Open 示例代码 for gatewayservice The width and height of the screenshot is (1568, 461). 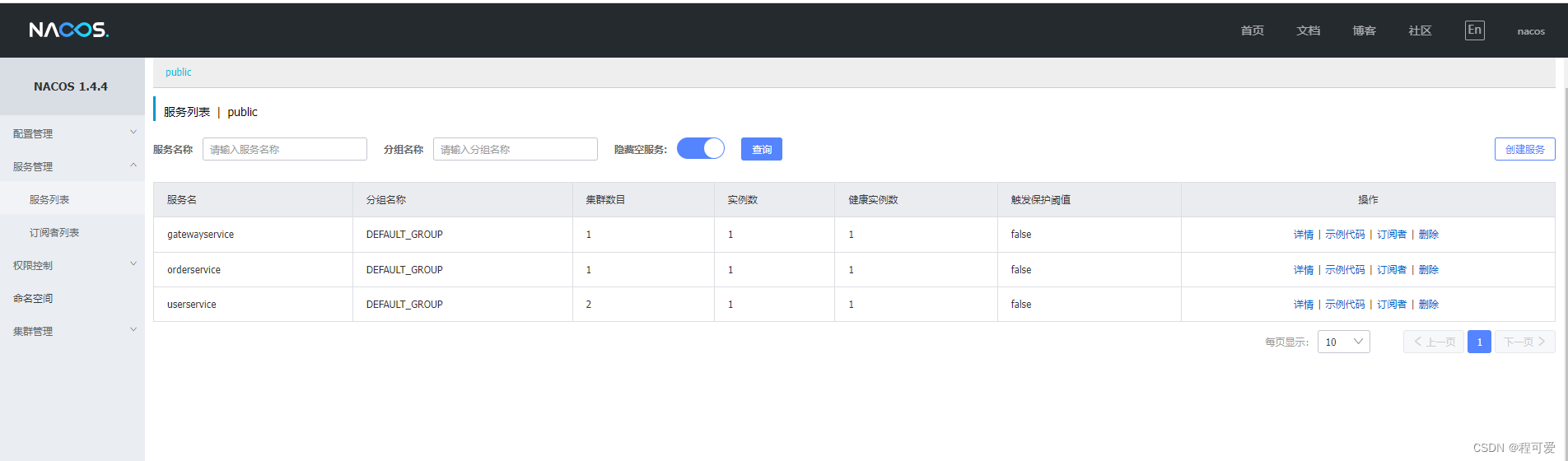pos(1345,235)
